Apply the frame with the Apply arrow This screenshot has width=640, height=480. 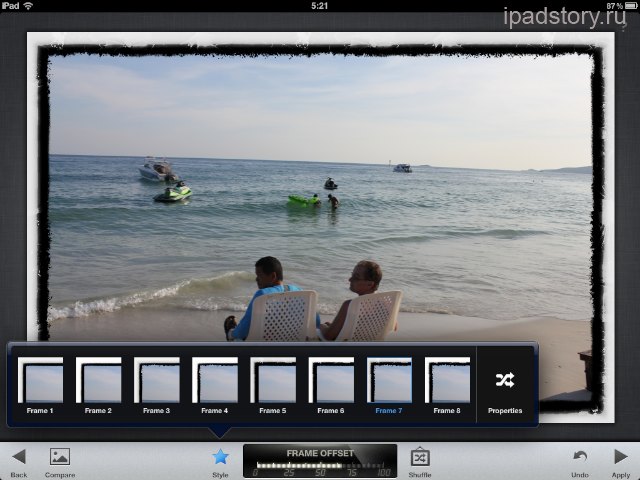click(621, 457)
